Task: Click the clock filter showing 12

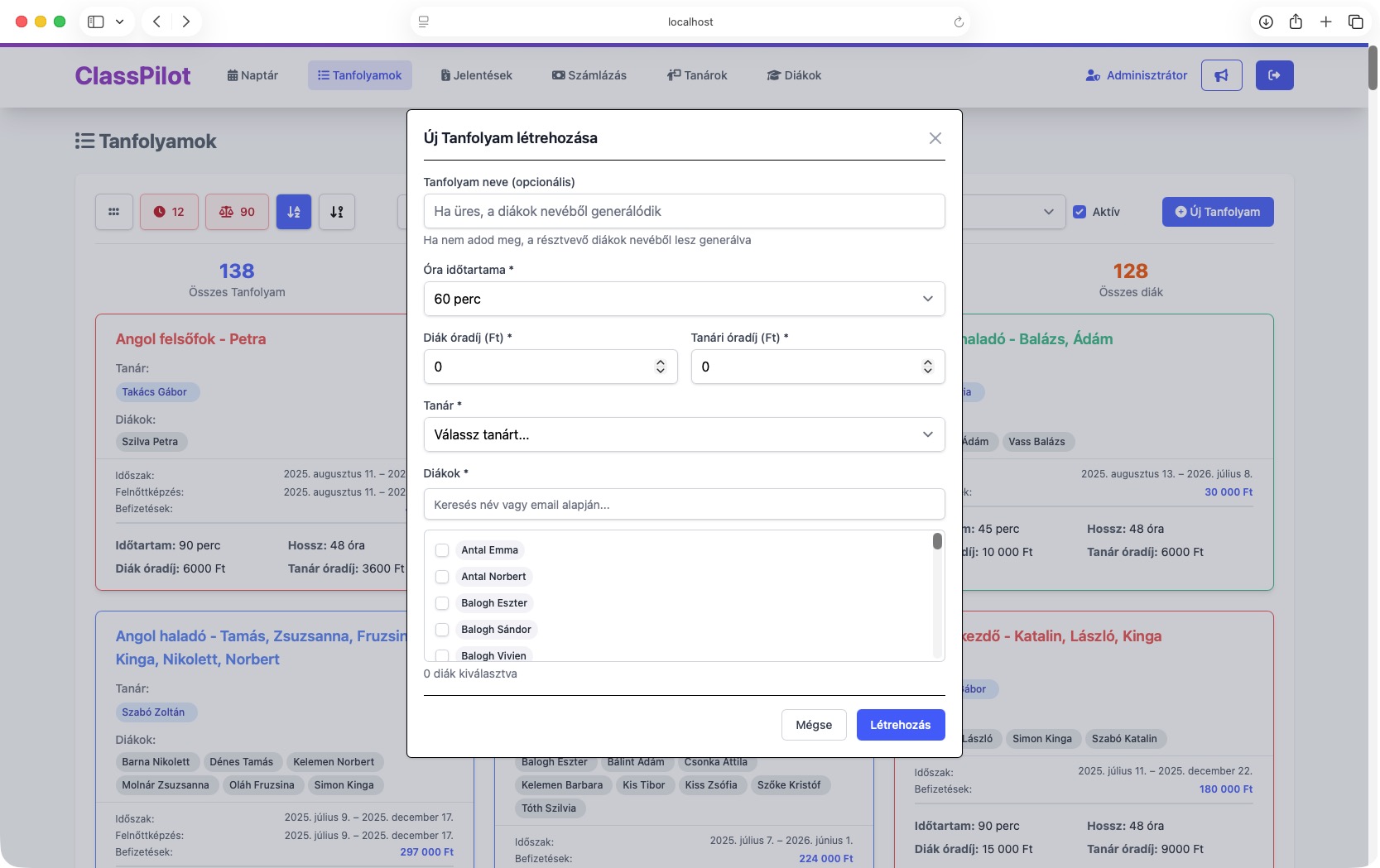Action: (x=169, y=212)
